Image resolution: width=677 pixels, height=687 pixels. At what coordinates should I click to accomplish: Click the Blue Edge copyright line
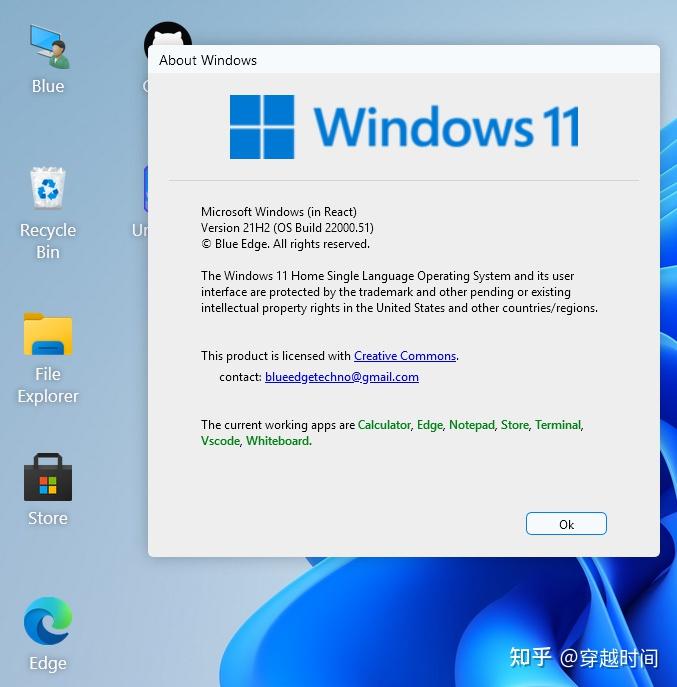(x=285, y=244)
